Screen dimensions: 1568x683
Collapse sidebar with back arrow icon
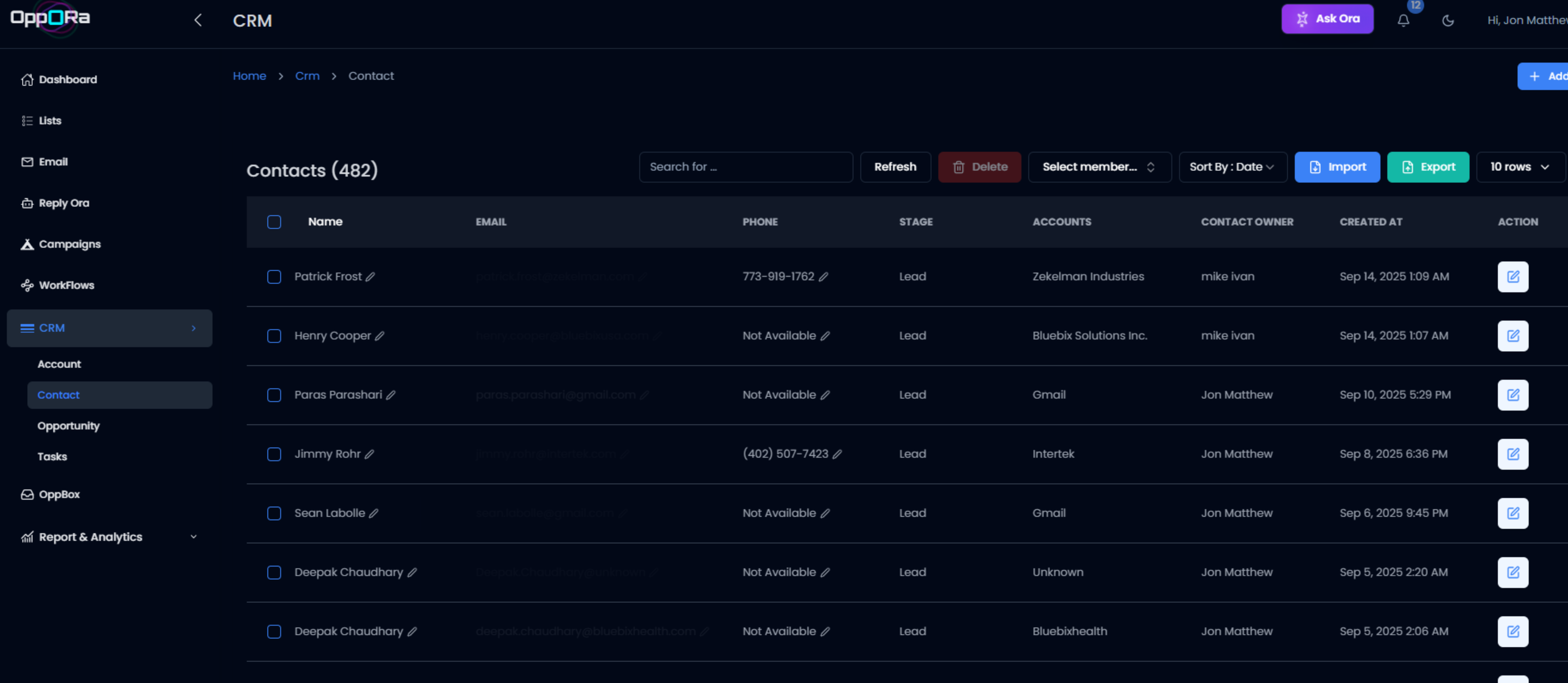tap(198, 21)
